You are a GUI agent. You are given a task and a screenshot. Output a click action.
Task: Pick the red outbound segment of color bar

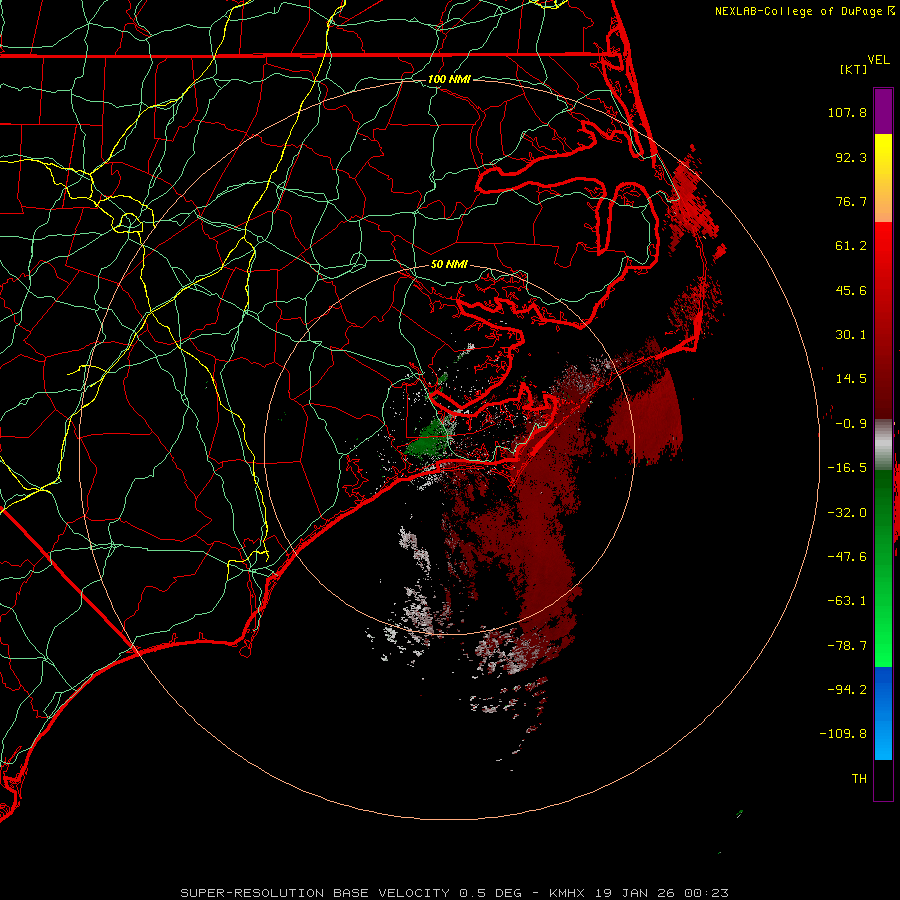(x=883, y=320)
